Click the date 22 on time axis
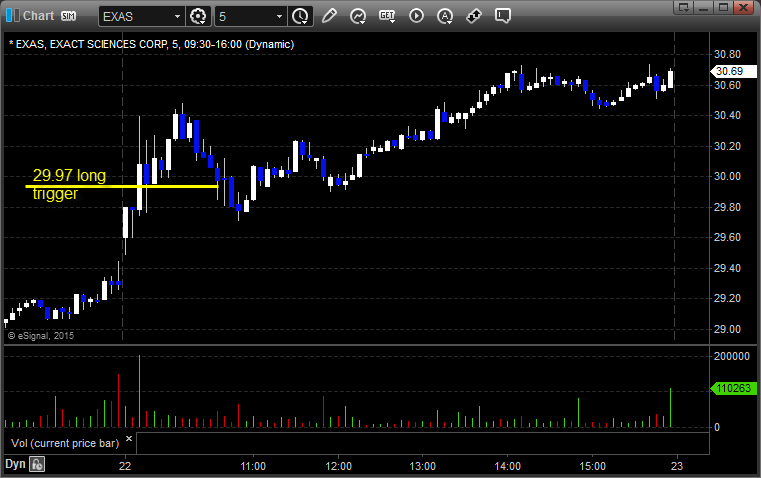 pyautogui.click(x=125, y=466)
